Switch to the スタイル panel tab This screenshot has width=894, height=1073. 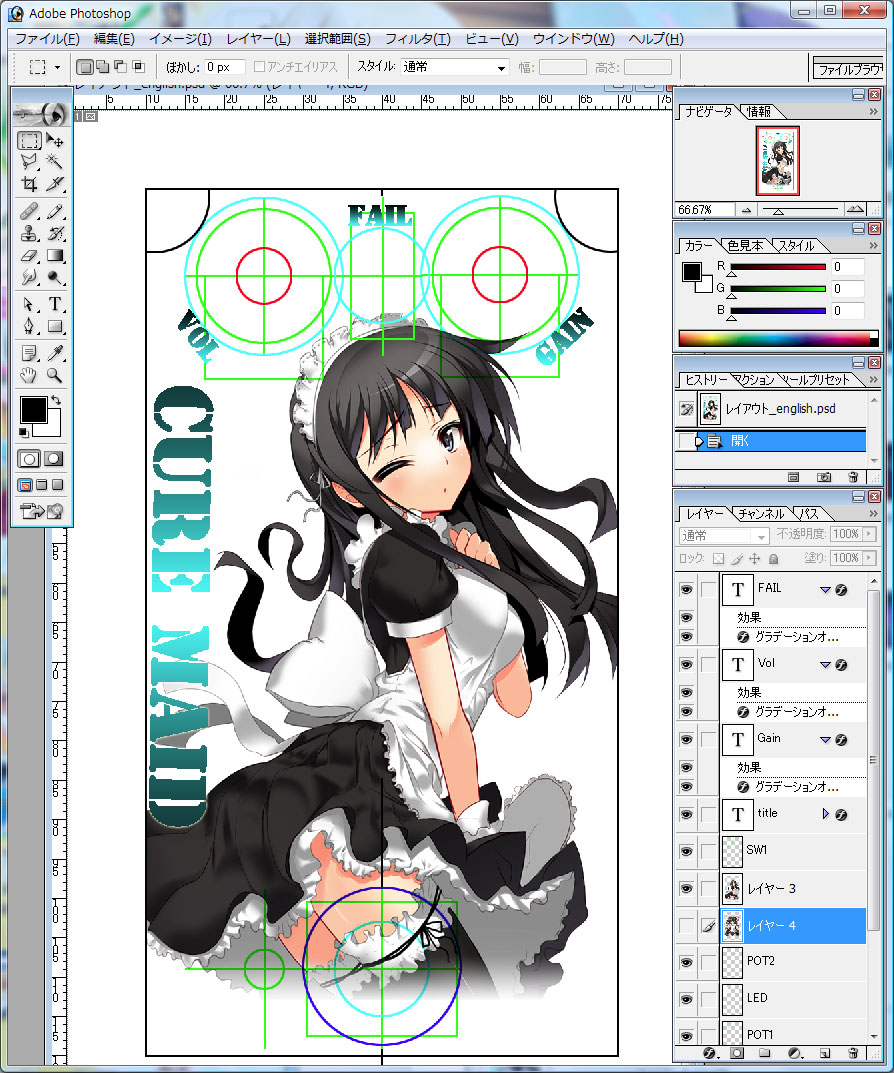tap(796, 245)
